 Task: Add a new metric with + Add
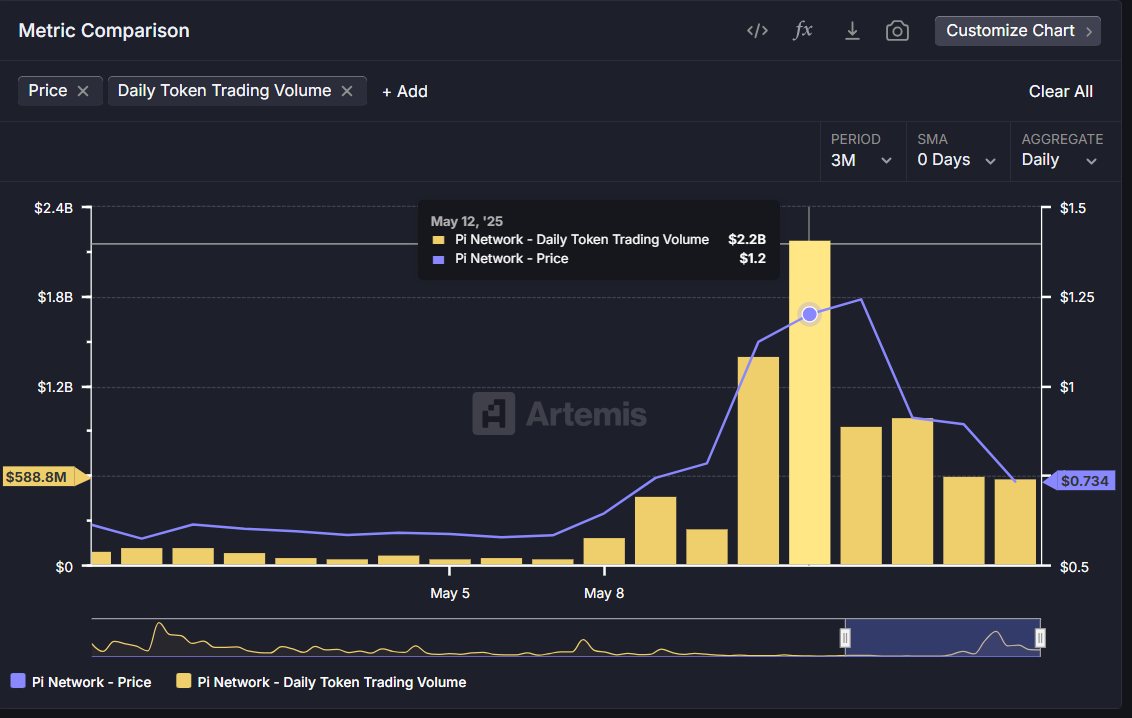tap(405, 91)
